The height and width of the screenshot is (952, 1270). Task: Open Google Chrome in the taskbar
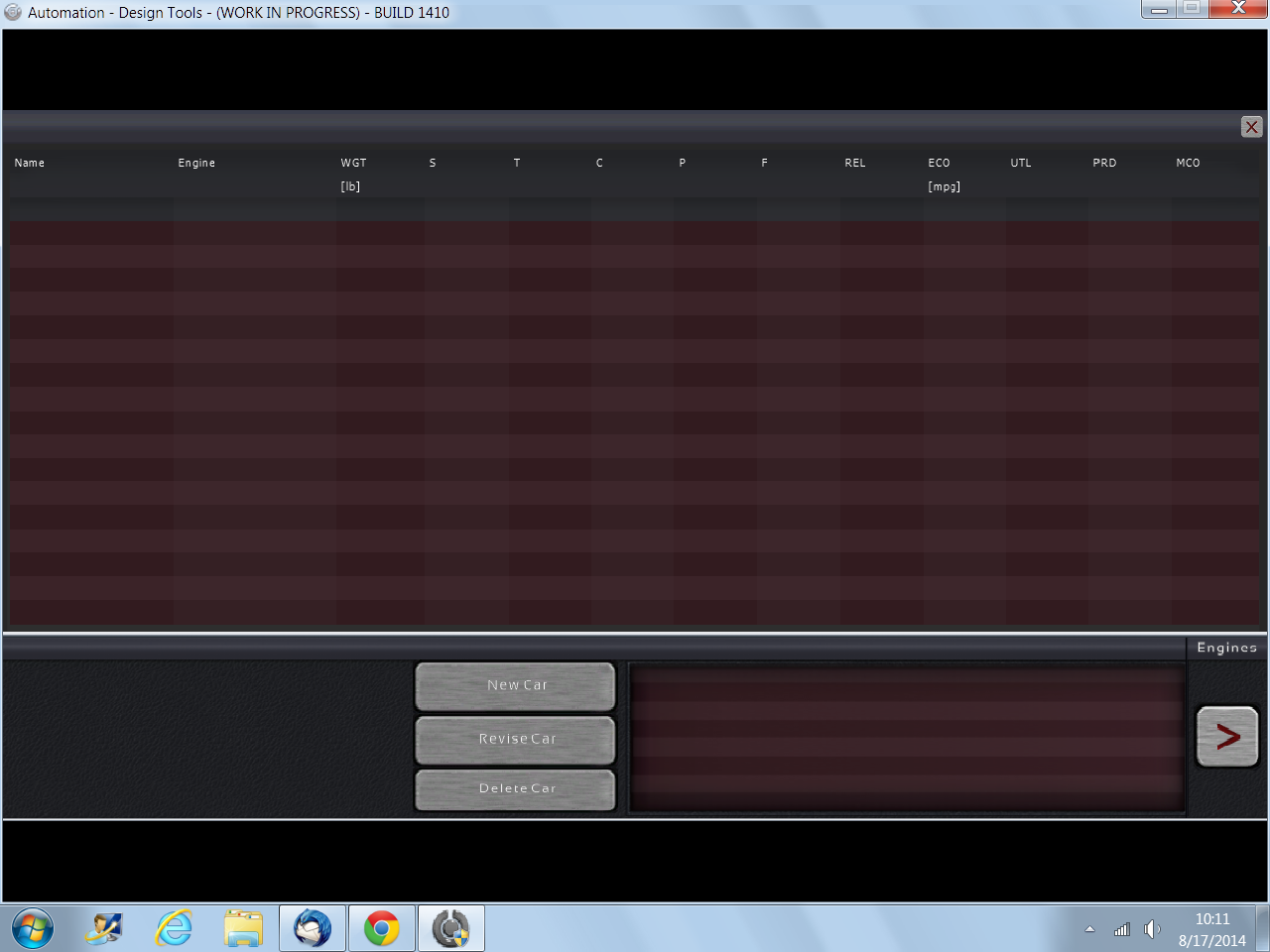point(381,929)
